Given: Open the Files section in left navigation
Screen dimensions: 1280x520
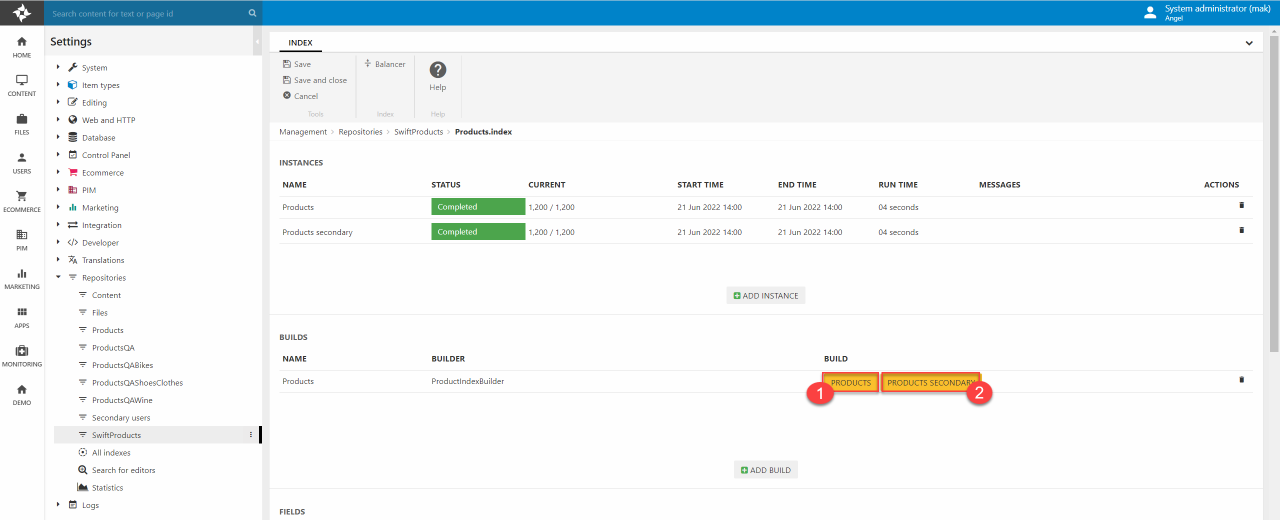Looking at the screenshot, I should click(x=22, y=124).
